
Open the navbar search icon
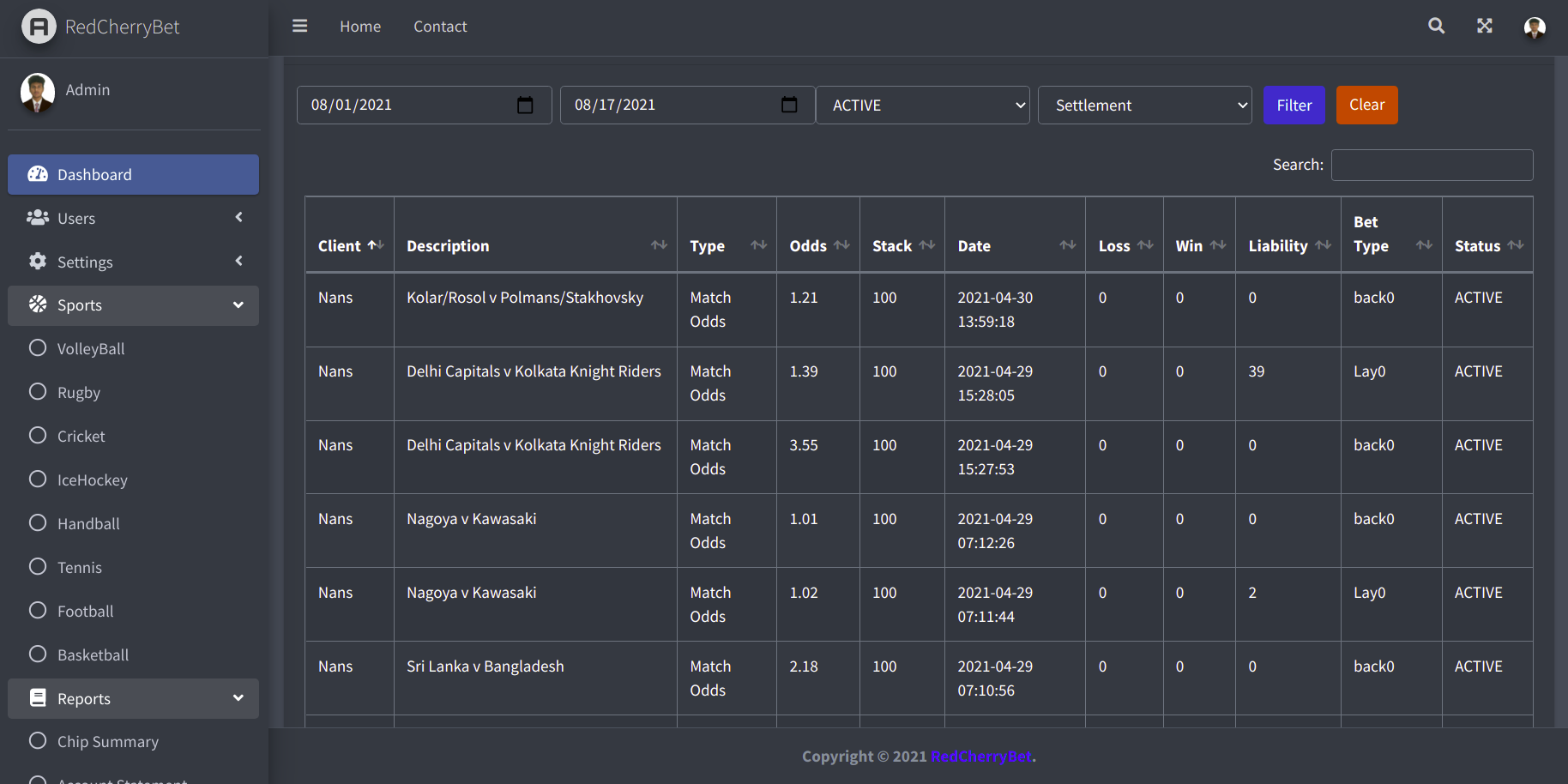(x=1436, y=26)
